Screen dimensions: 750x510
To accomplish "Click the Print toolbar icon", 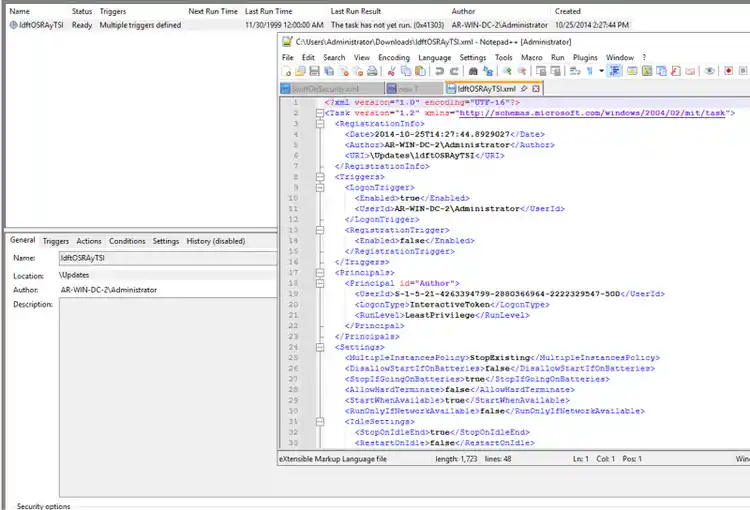I will click(372, 72).
